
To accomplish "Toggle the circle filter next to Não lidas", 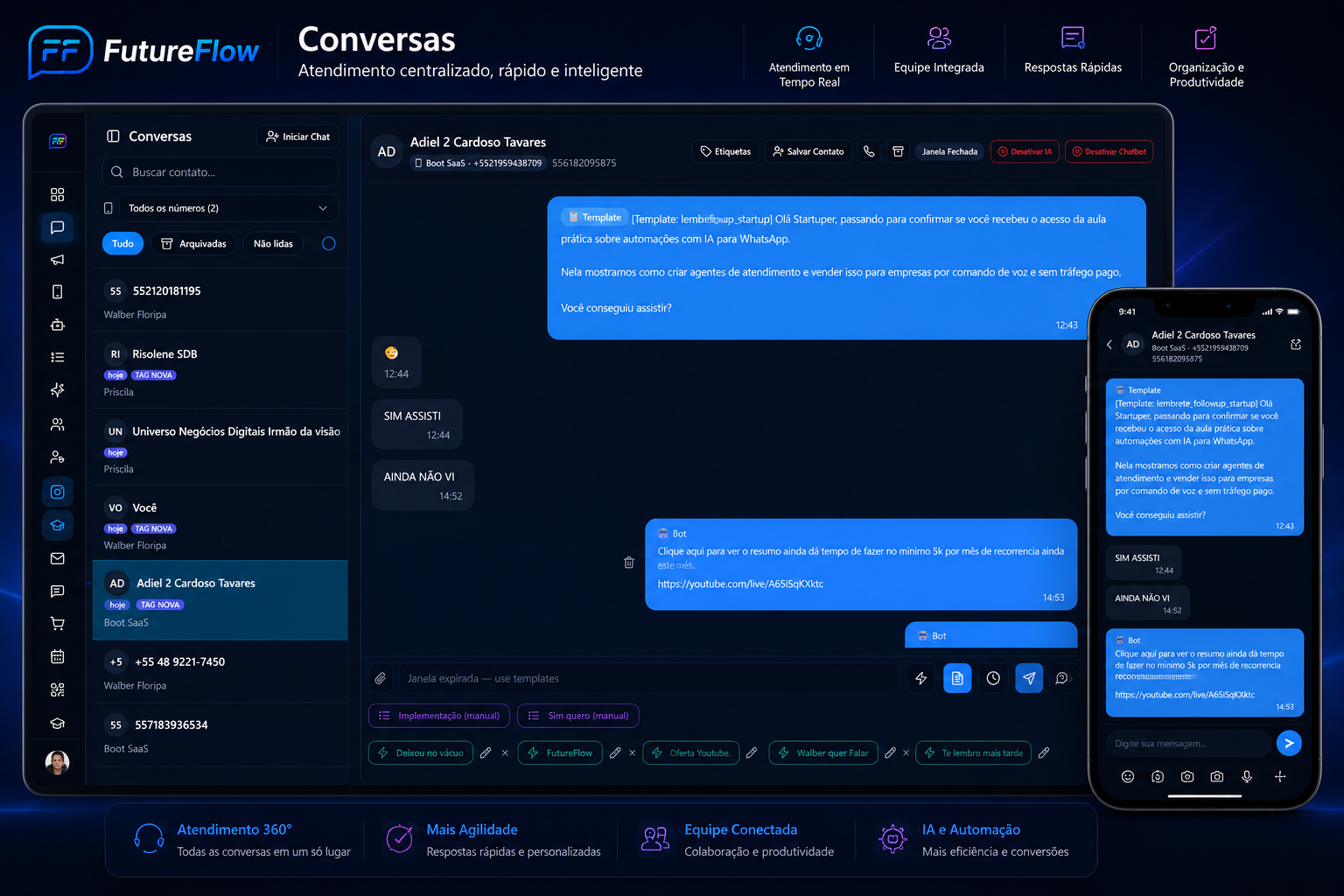I will pos(329,244).
